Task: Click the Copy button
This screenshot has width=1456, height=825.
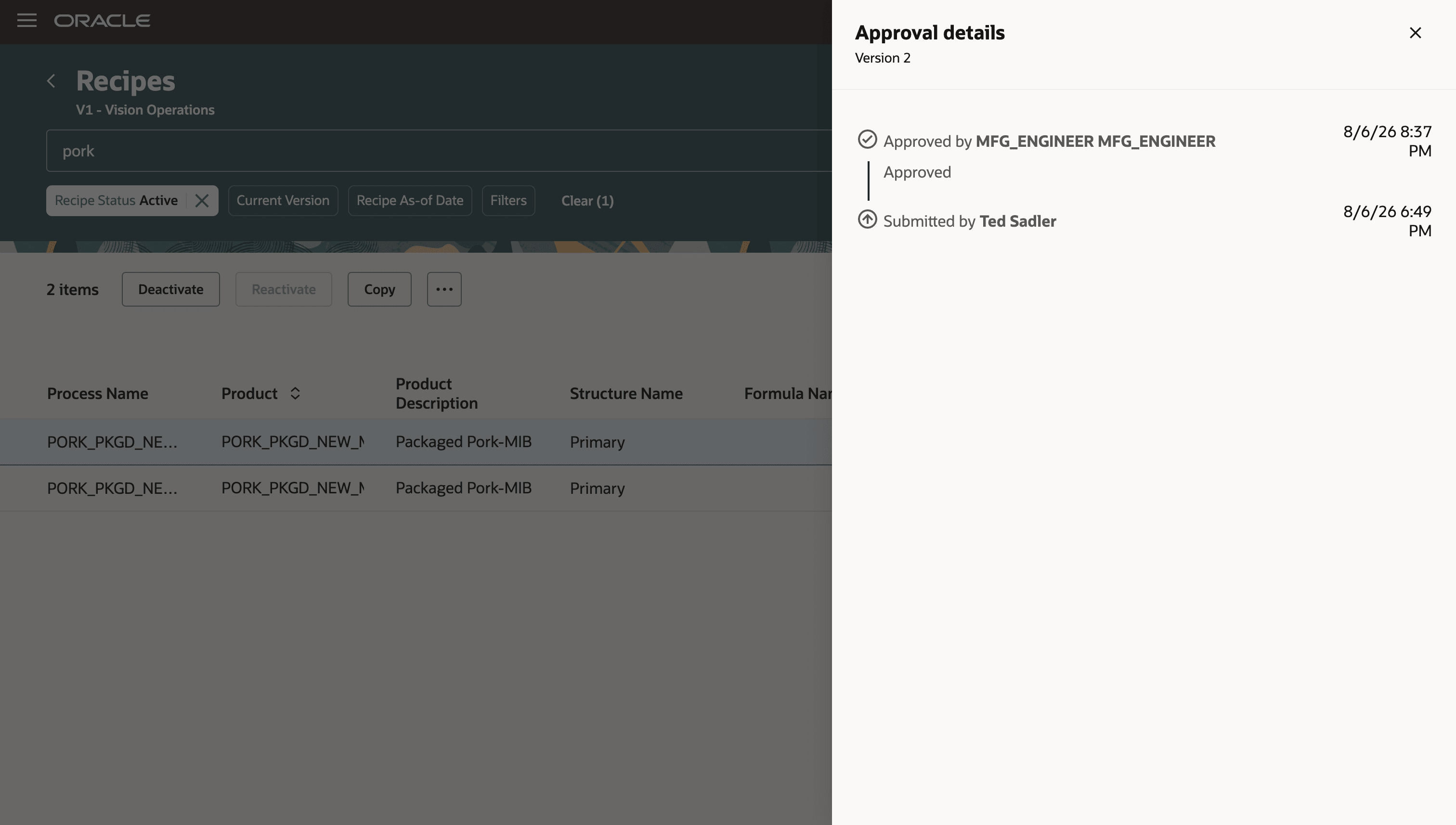Action: (x=380, y=290)
